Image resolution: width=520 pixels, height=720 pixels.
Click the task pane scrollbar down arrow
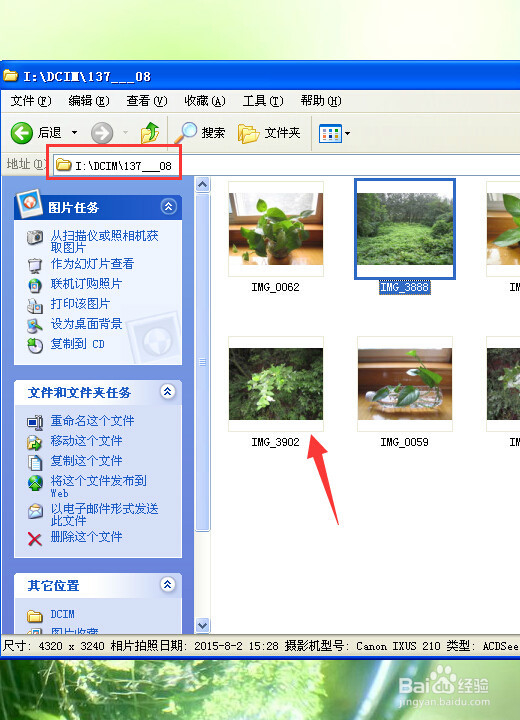203,625
